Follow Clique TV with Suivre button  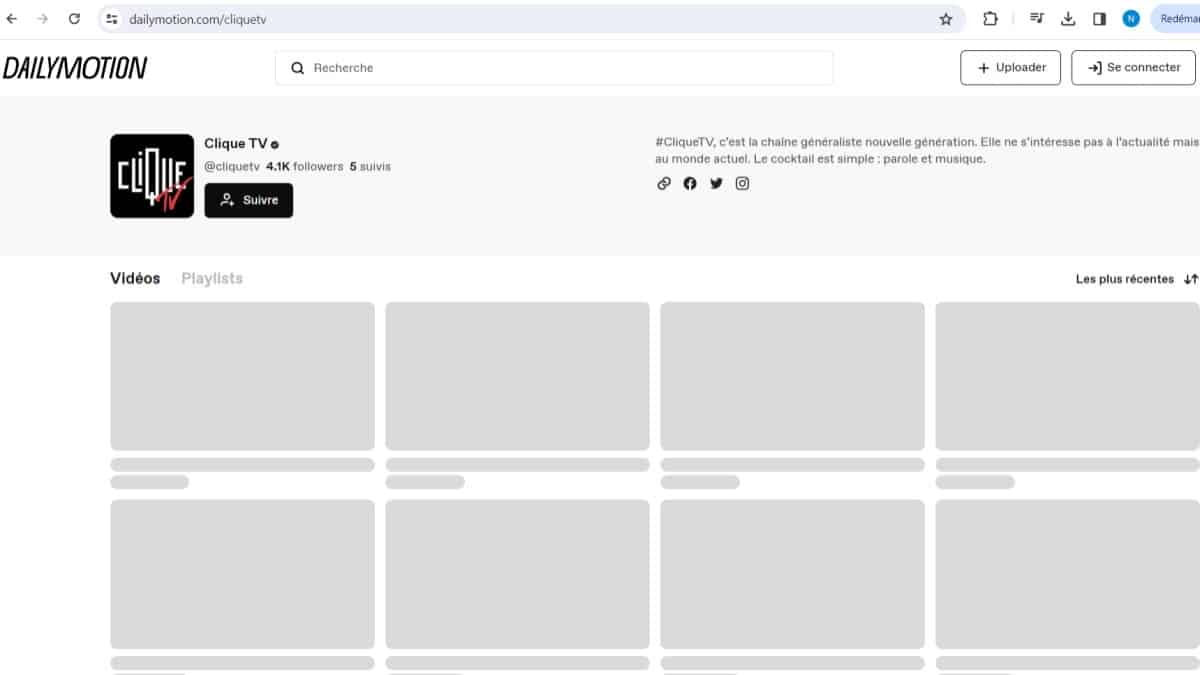(249, 200)
